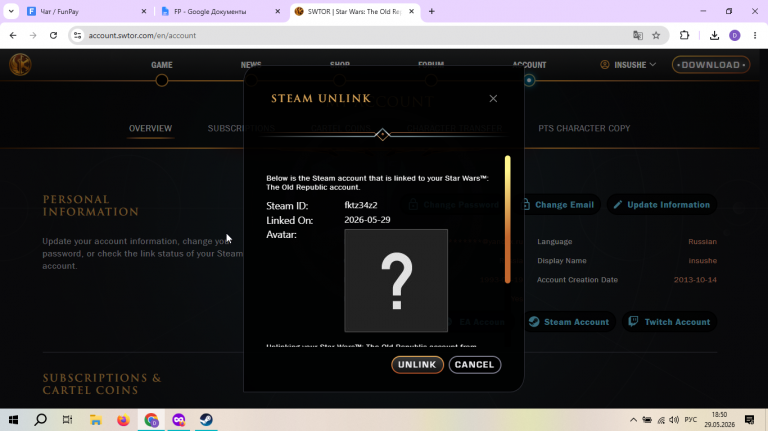Click the DOWNLOAD button
This screenshot has width=768, height=431.
[711, 65]
